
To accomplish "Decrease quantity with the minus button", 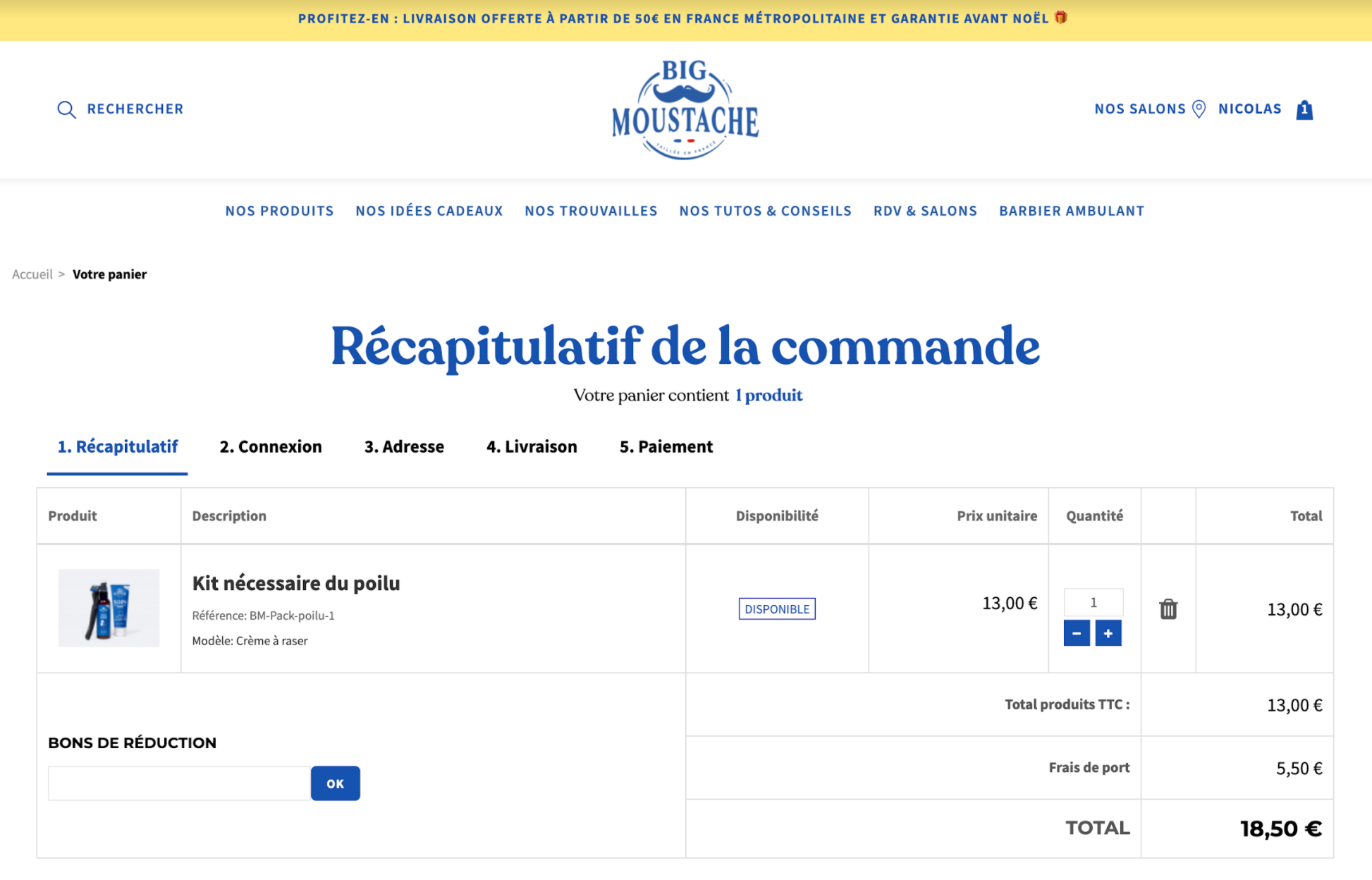I will (1077, 633).
